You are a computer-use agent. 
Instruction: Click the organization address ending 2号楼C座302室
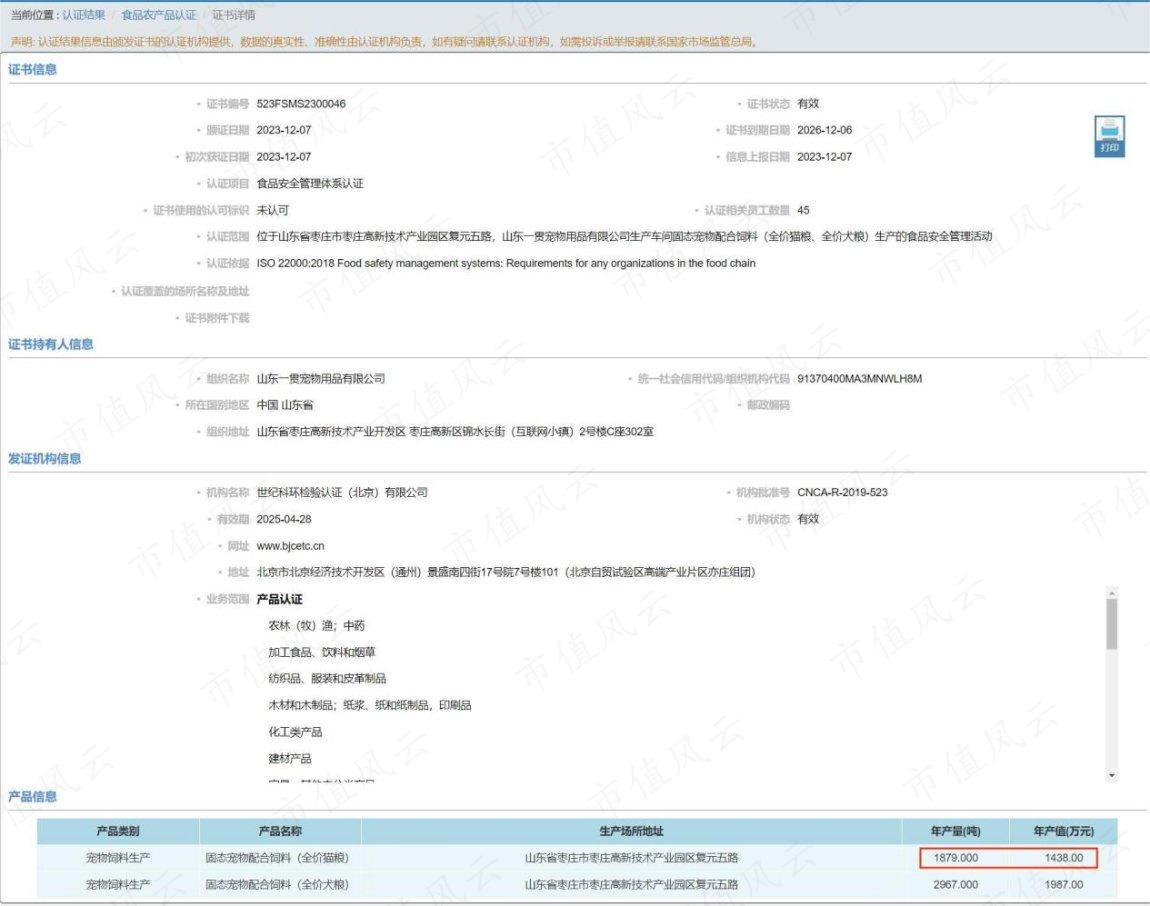pyautogui.click(x=455, y=431)
